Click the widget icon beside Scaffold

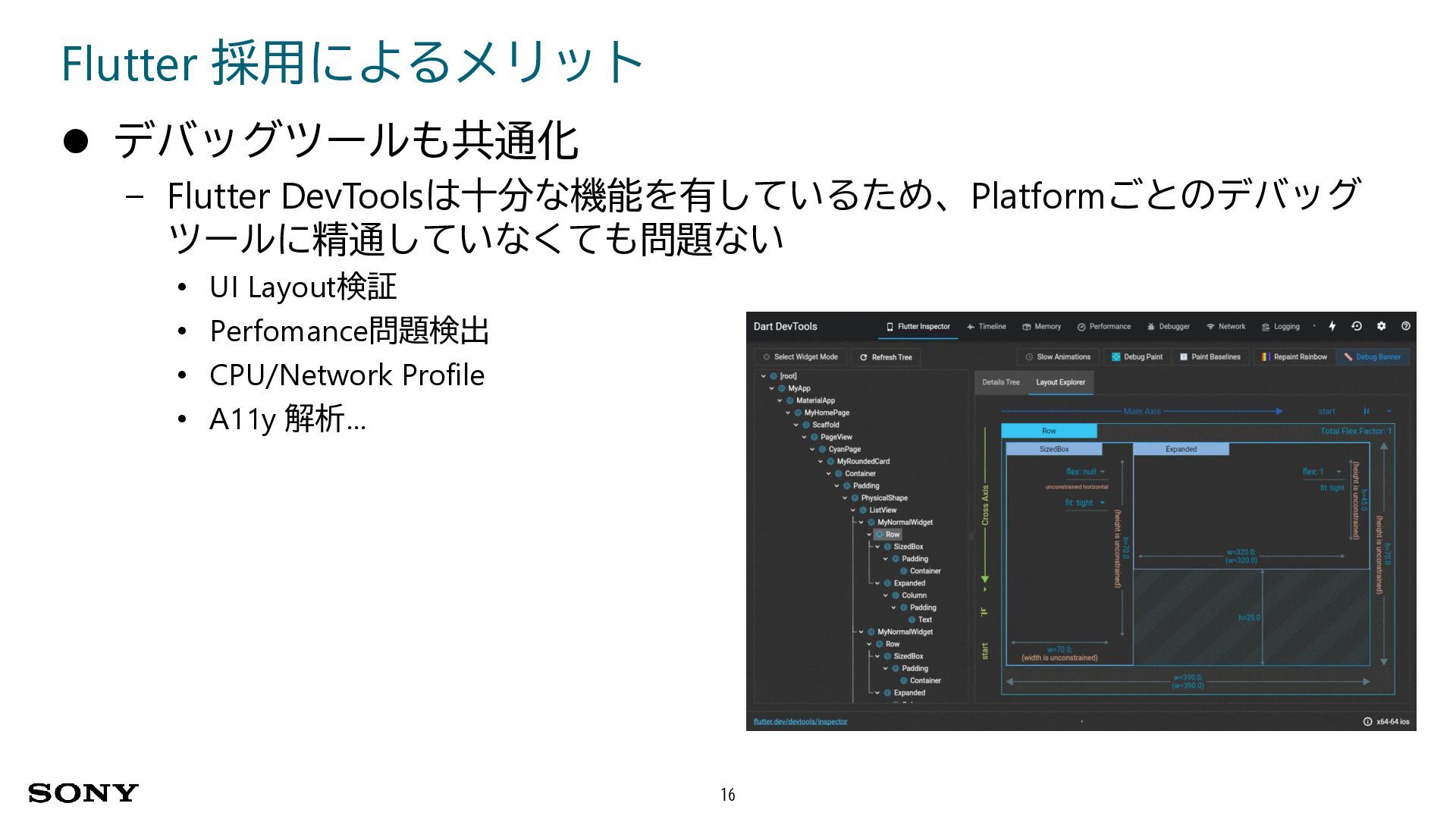pyautogui.click(x=806, y=425)
